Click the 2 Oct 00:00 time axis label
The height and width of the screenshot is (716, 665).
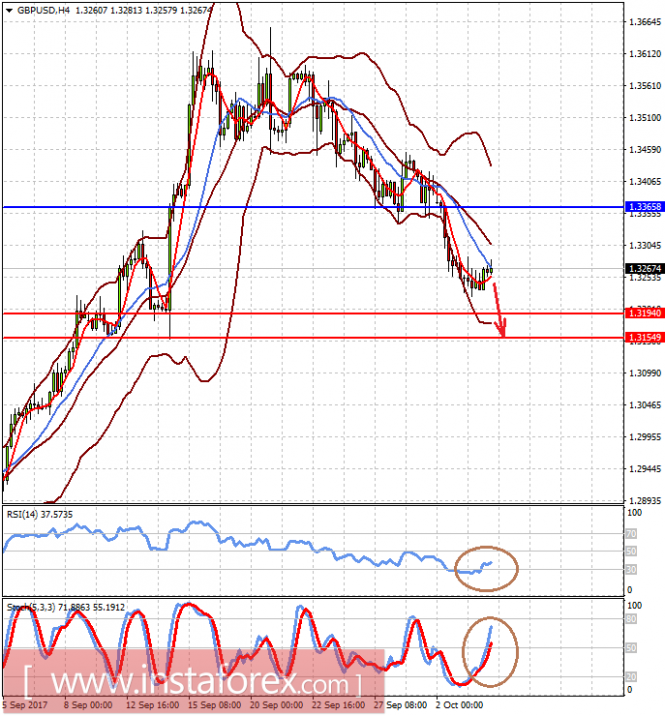(459, 705)
